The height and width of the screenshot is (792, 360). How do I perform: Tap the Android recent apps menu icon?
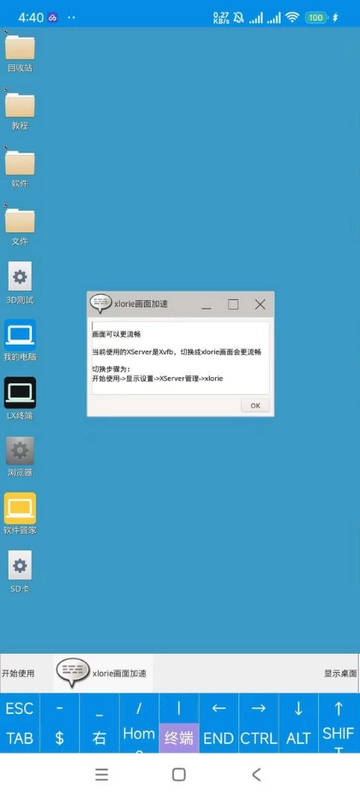point(102,774)
